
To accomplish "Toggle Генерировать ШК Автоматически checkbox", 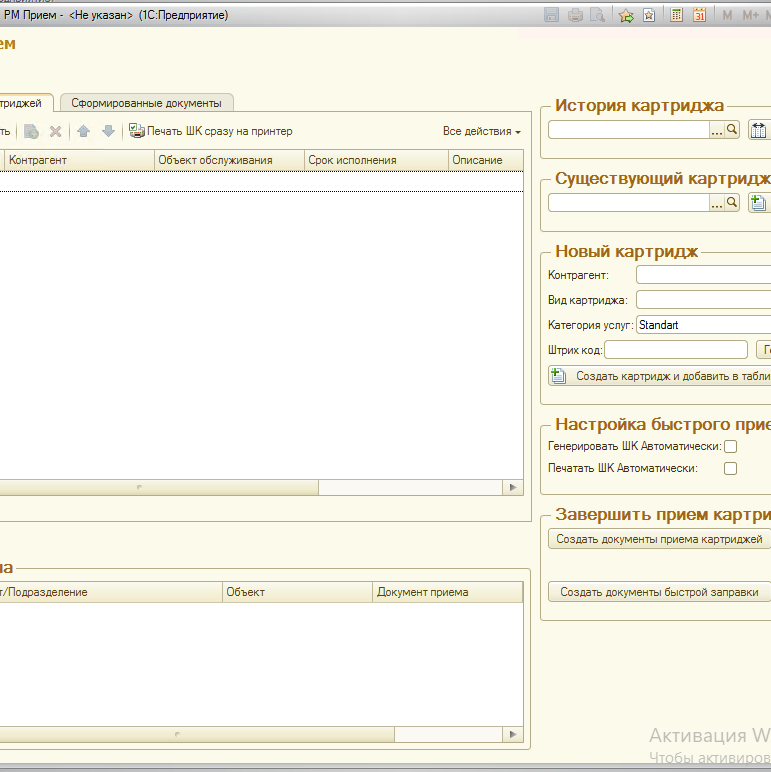I will 731,447.
